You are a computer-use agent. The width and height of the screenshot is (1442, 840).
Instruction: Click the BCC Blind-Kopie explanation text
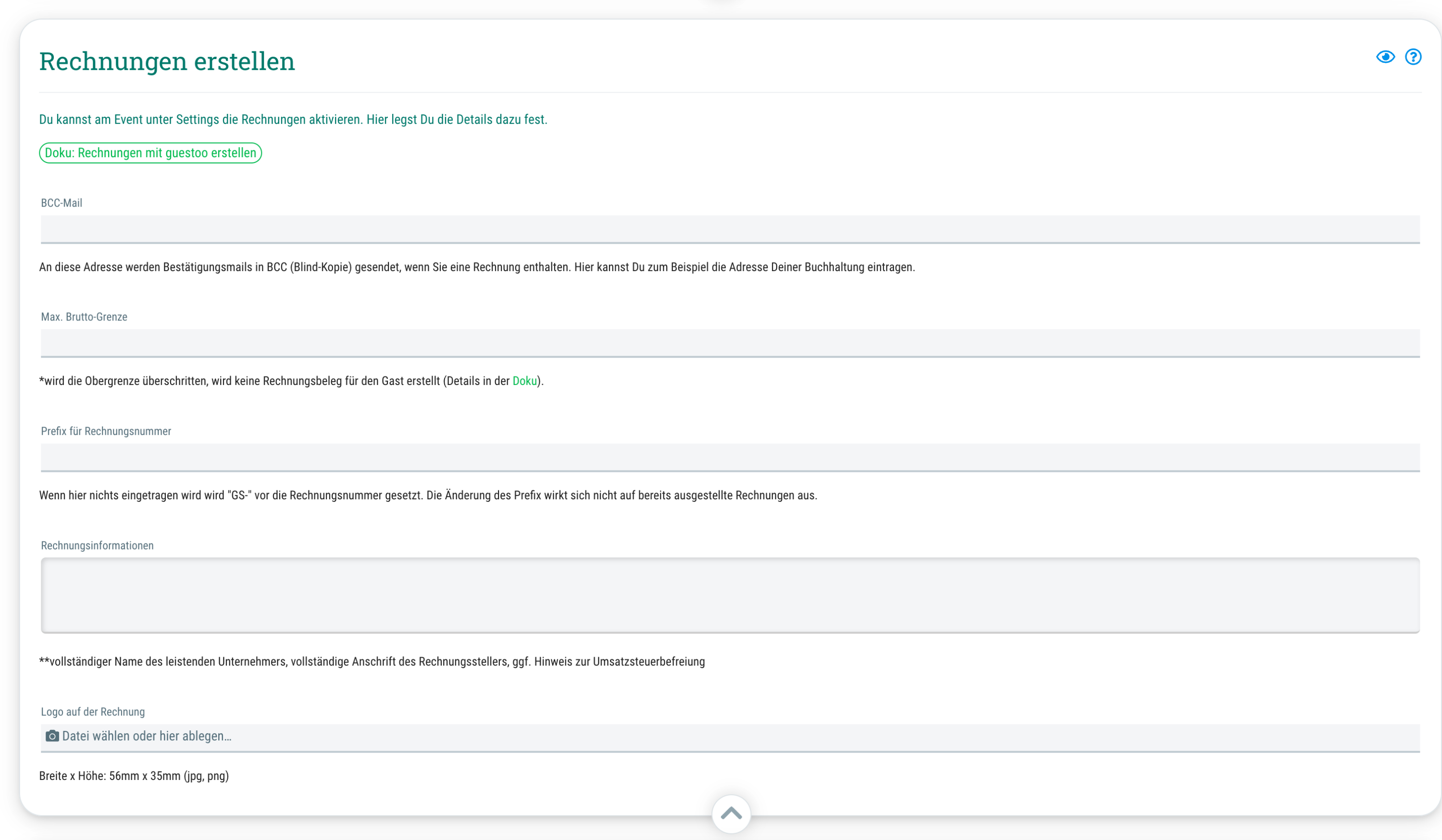477,267
